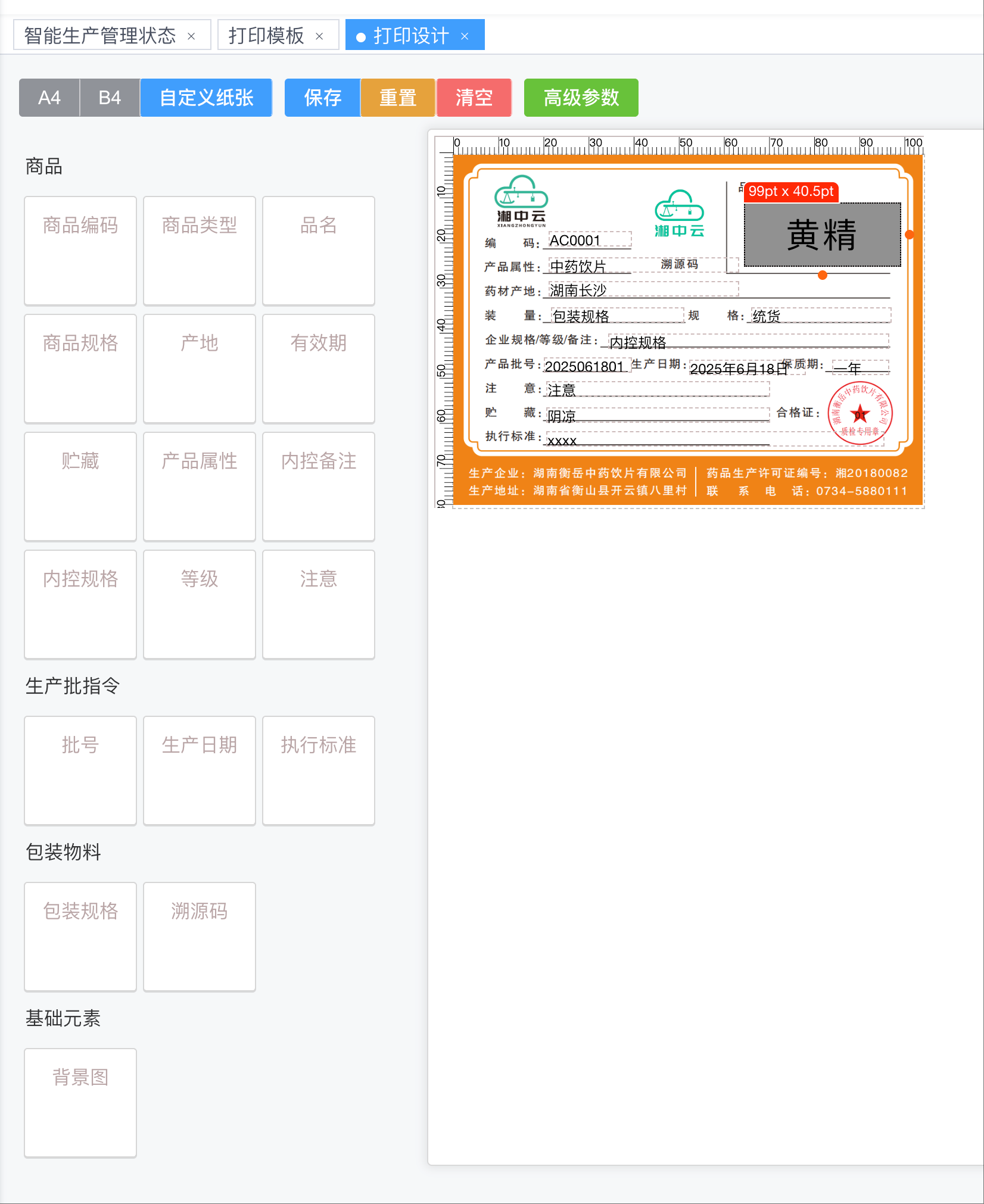Select the 一年 shelf-life field

pos(861,367)
